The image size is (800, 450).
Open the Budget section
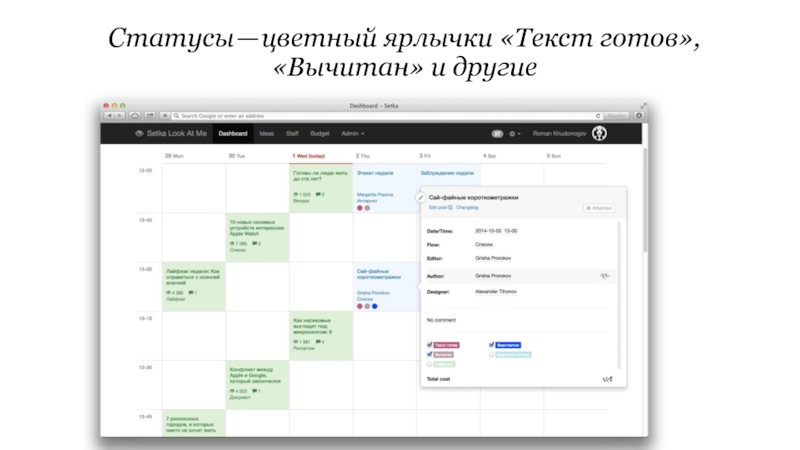click(x=320, y=134)
